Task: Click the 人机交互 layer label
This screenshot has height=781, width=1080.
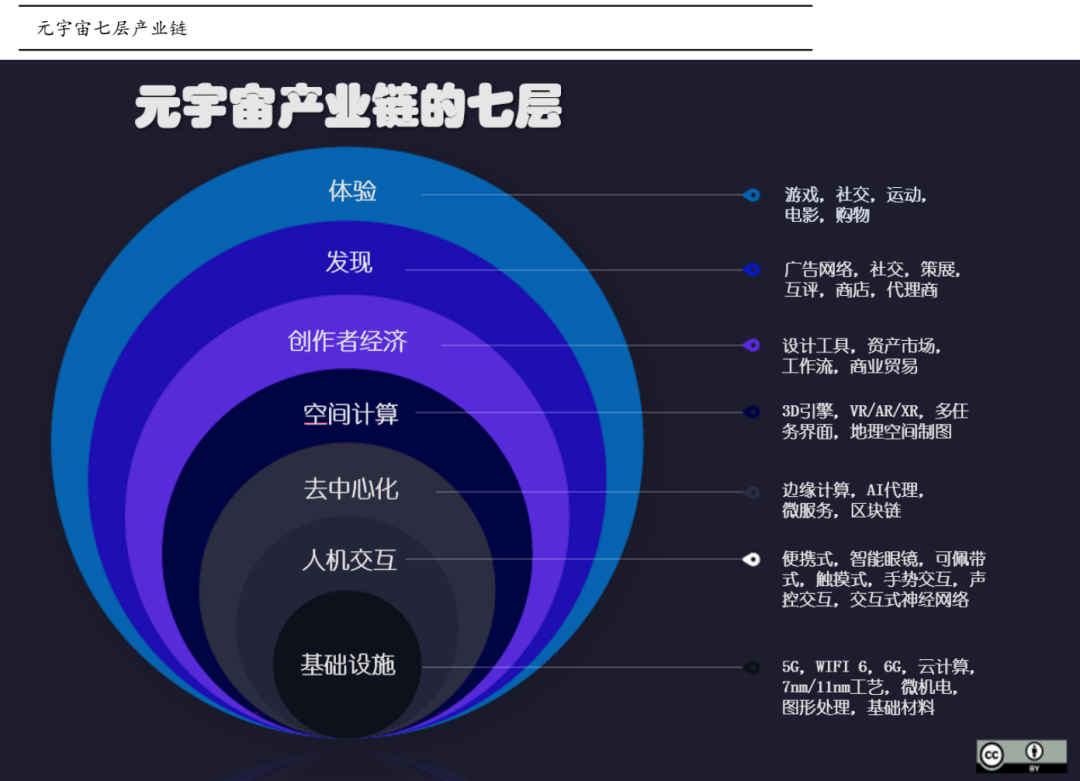Action: pyautogui.click(x=349, y=560)
